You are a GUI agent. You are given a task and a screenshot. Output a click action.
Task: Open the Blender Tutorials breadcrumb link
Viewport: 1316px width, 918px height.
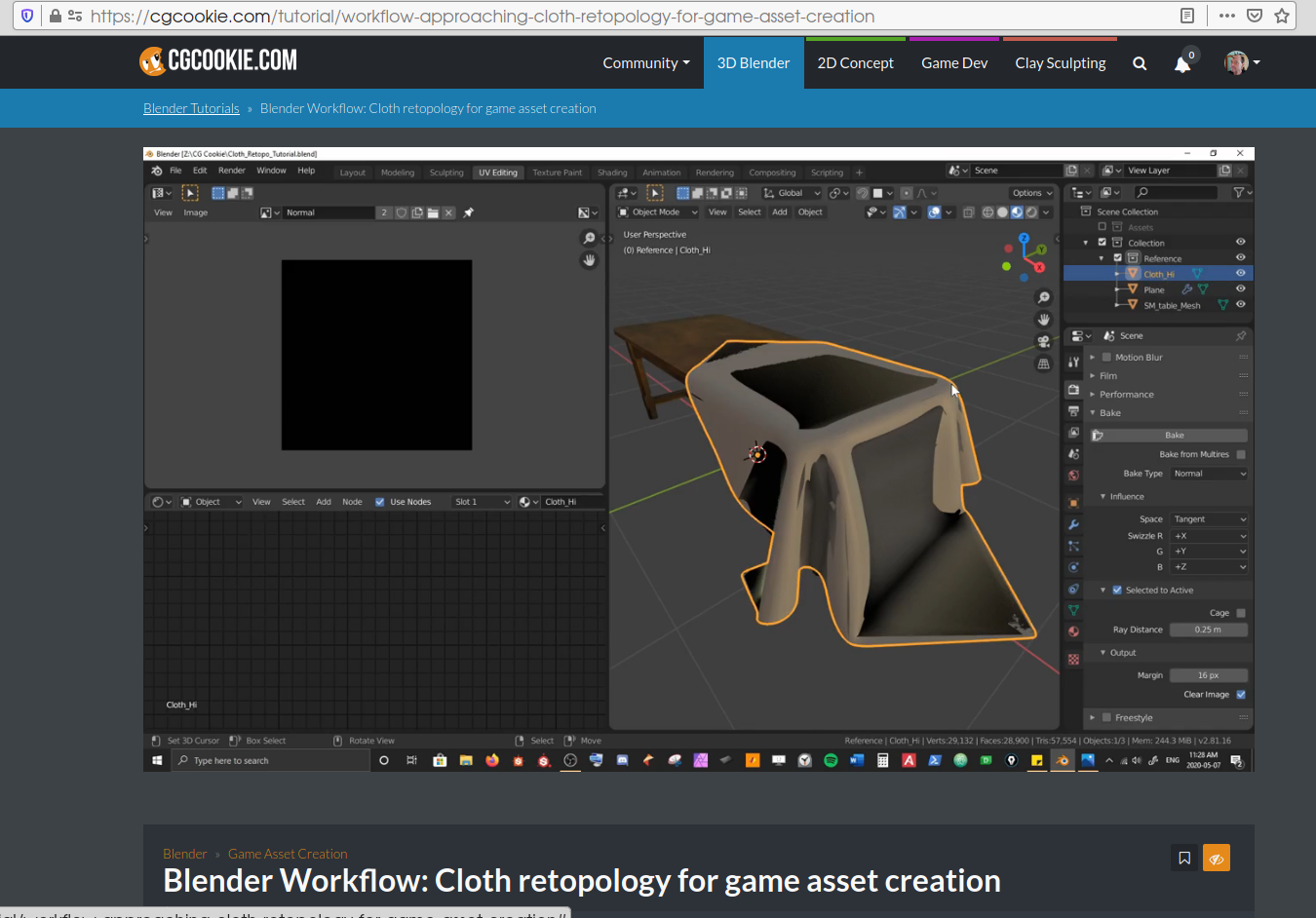click(x=191, y=108)
